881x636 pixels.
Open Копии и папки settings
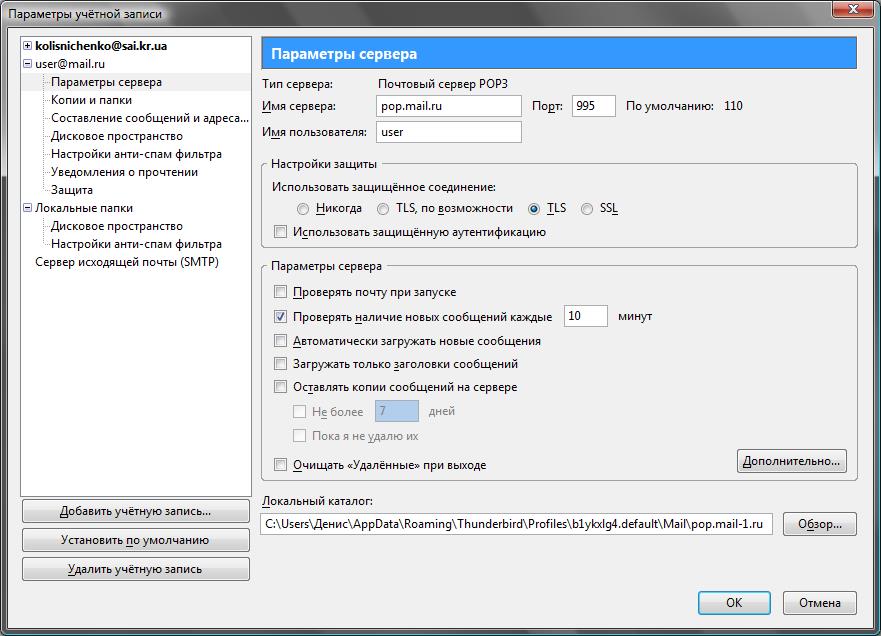point(91,100)
